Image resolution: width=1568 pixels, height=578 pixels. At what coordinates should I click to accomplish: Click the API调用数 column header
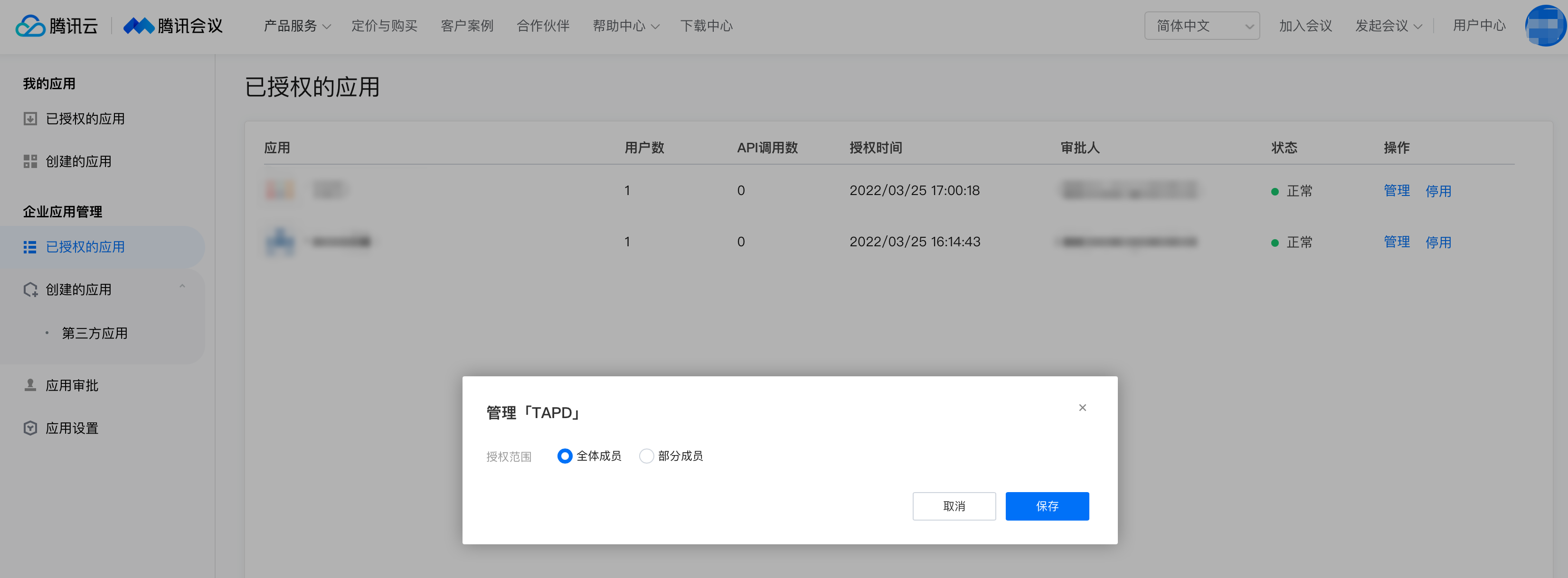[x=767, y=148]
